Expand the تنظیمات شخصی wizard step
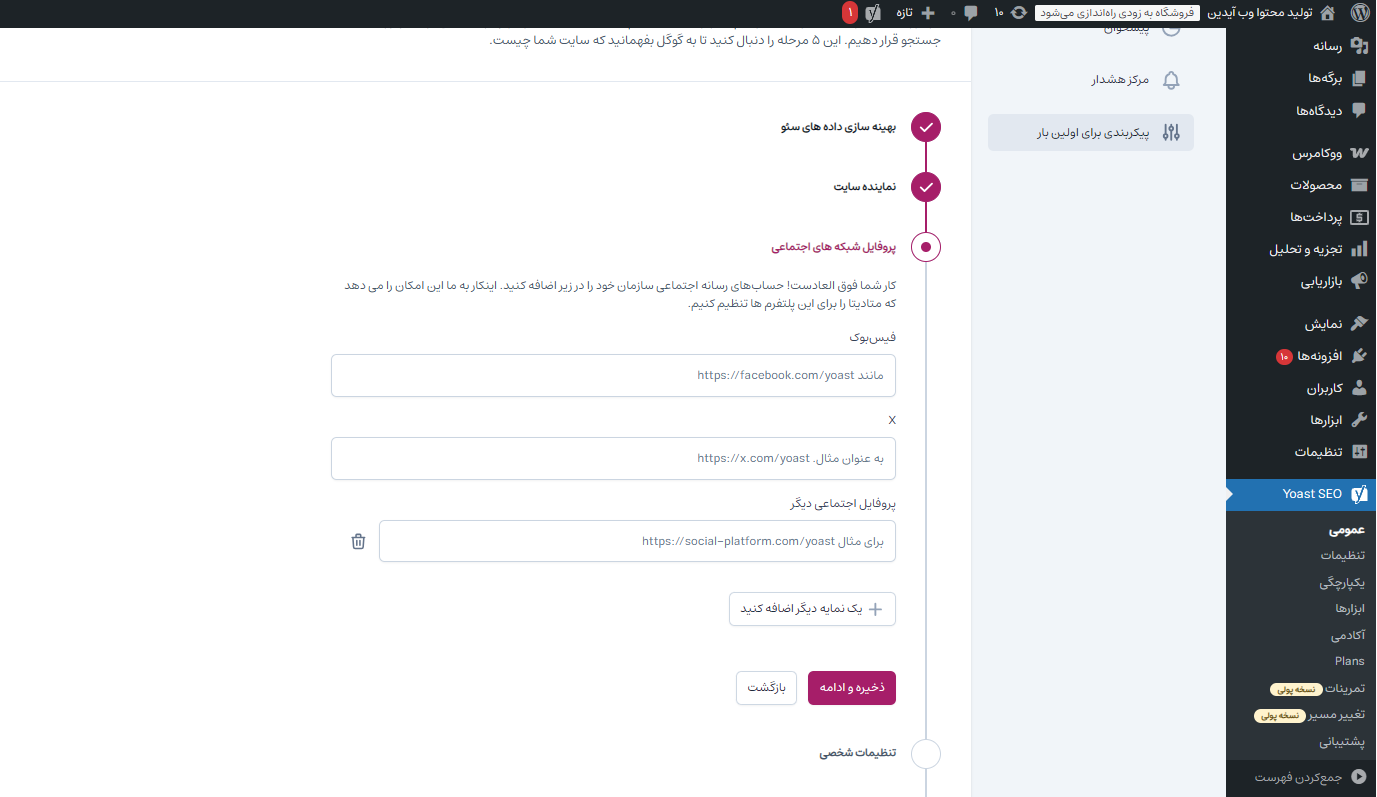 pyautogui.click(x=925, y=754)
